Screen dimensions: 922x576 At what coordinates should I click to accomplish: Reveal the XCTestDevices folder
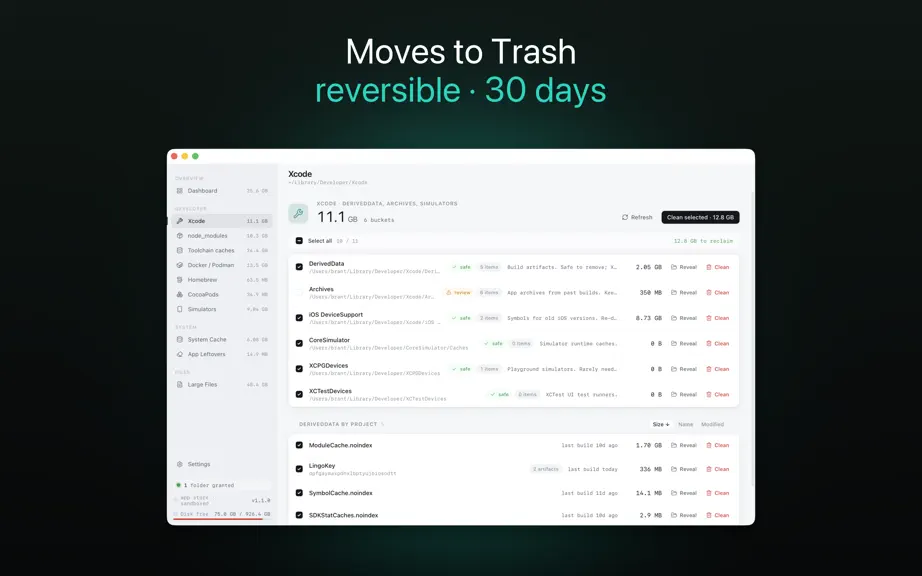(684, 394)
